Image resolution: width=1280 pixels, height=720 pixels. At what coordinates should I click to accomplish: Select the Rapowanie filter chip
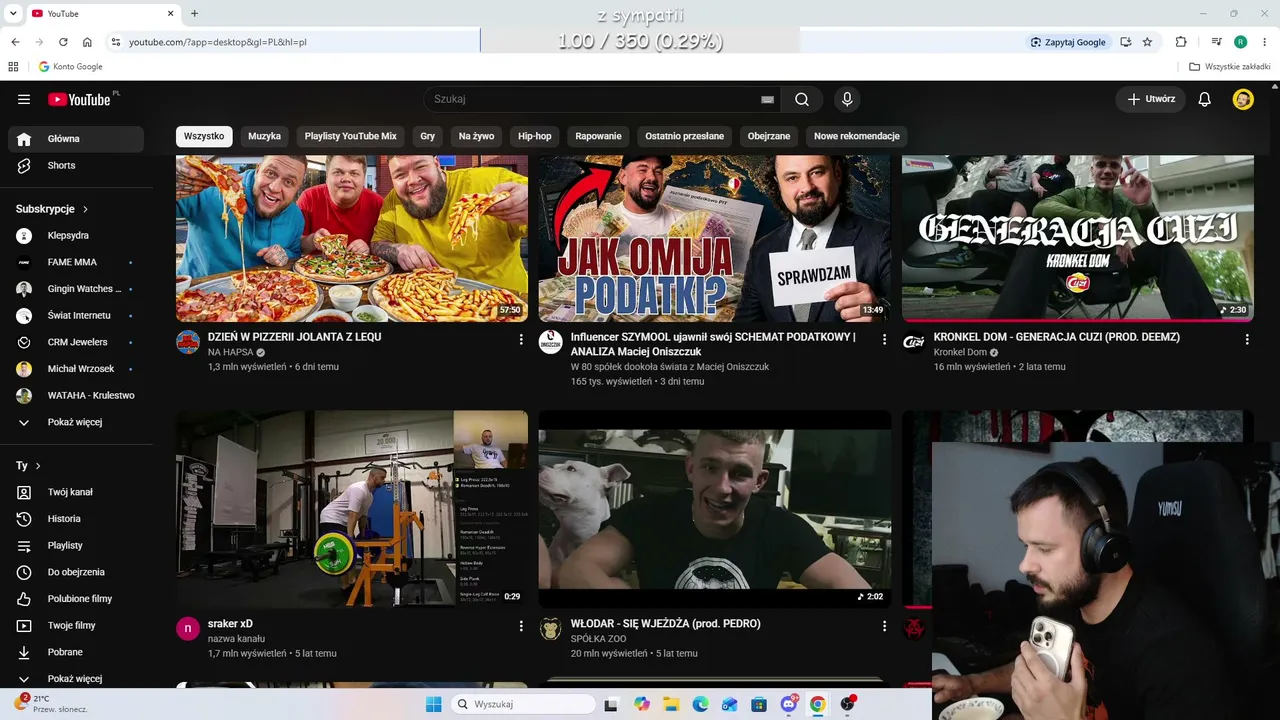598,136
